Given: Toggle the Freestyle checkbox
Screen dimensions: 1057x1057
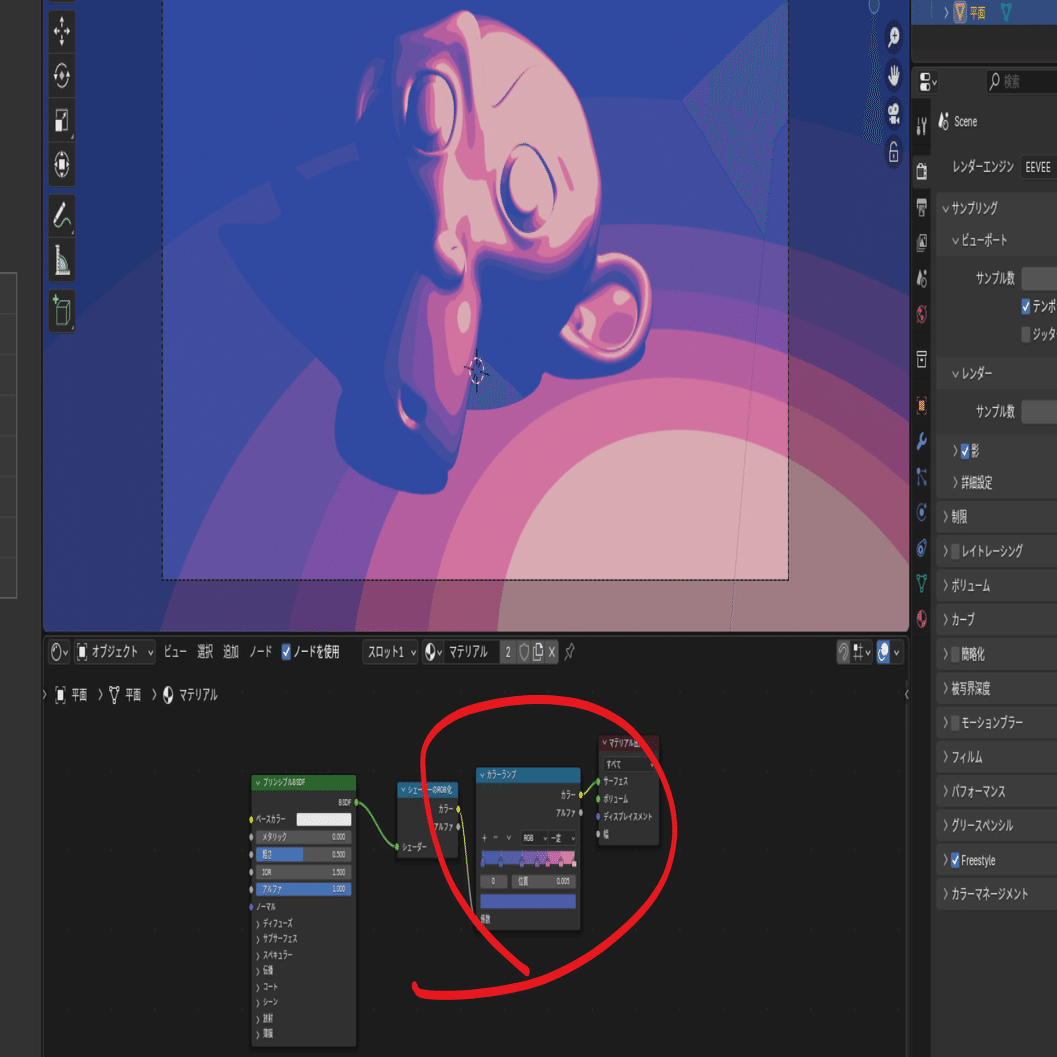Looking at the screenshot, I should tap(955, 860).
